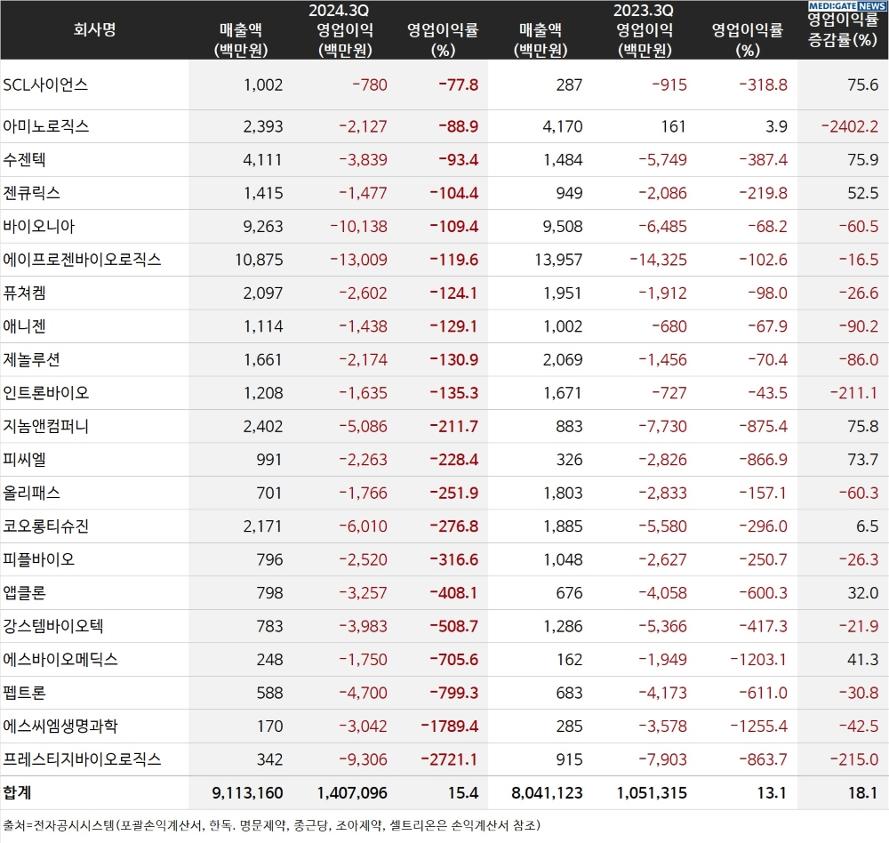
Task: Select 에이프로젠바이오로직스 loss '-13,009'
Action: [359, 260]
